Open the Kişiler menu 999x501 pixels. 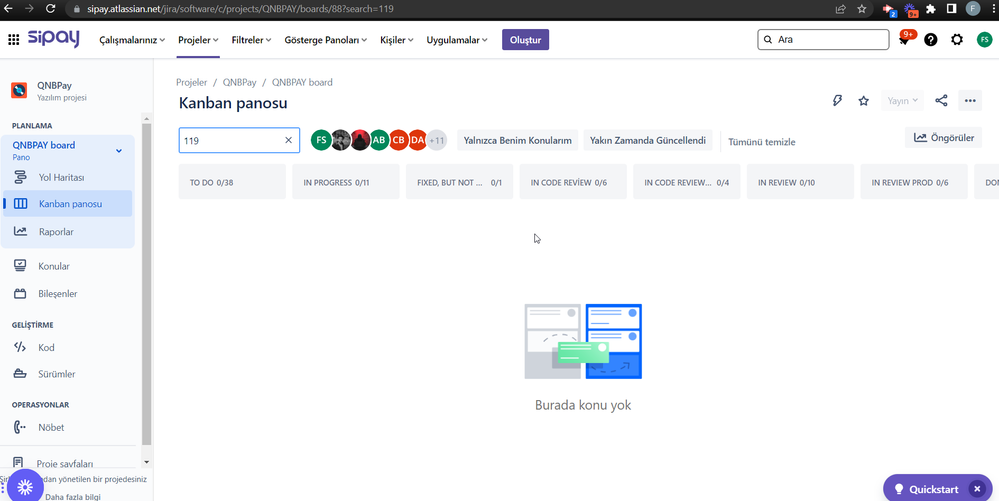pyautogui.click(x=396, y=40)
